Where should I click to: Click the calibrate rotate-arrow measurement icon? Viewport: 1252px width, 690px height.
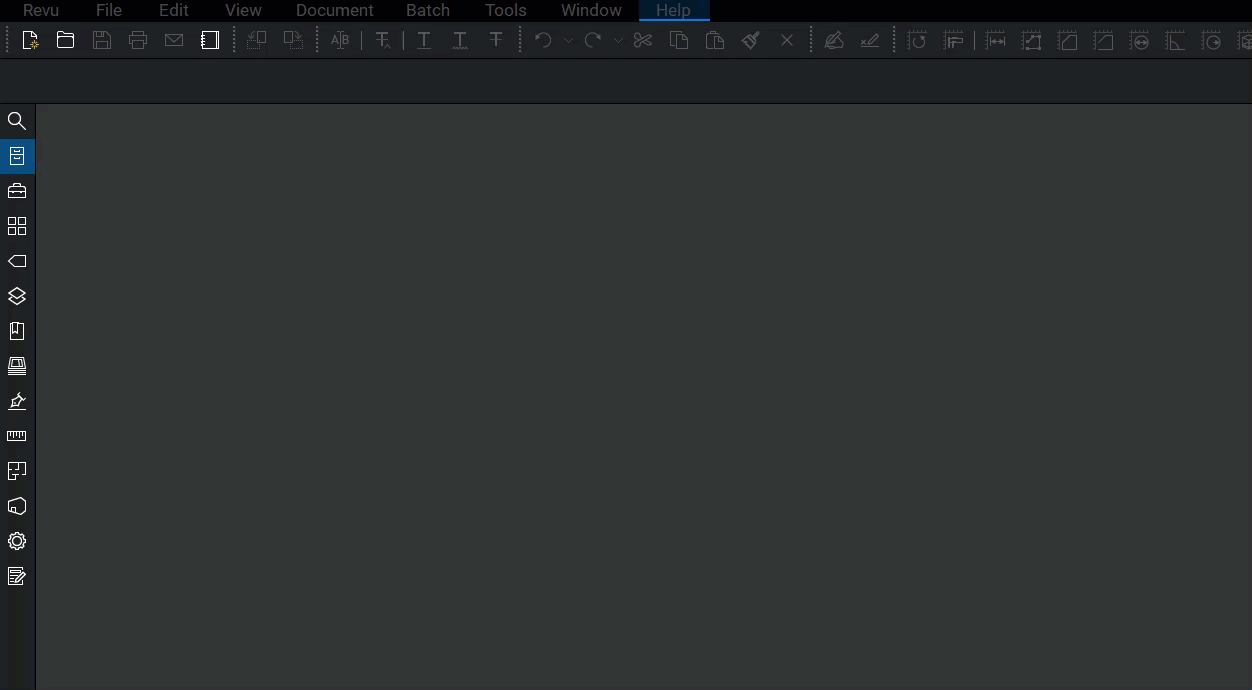click(x=917, y=41)
